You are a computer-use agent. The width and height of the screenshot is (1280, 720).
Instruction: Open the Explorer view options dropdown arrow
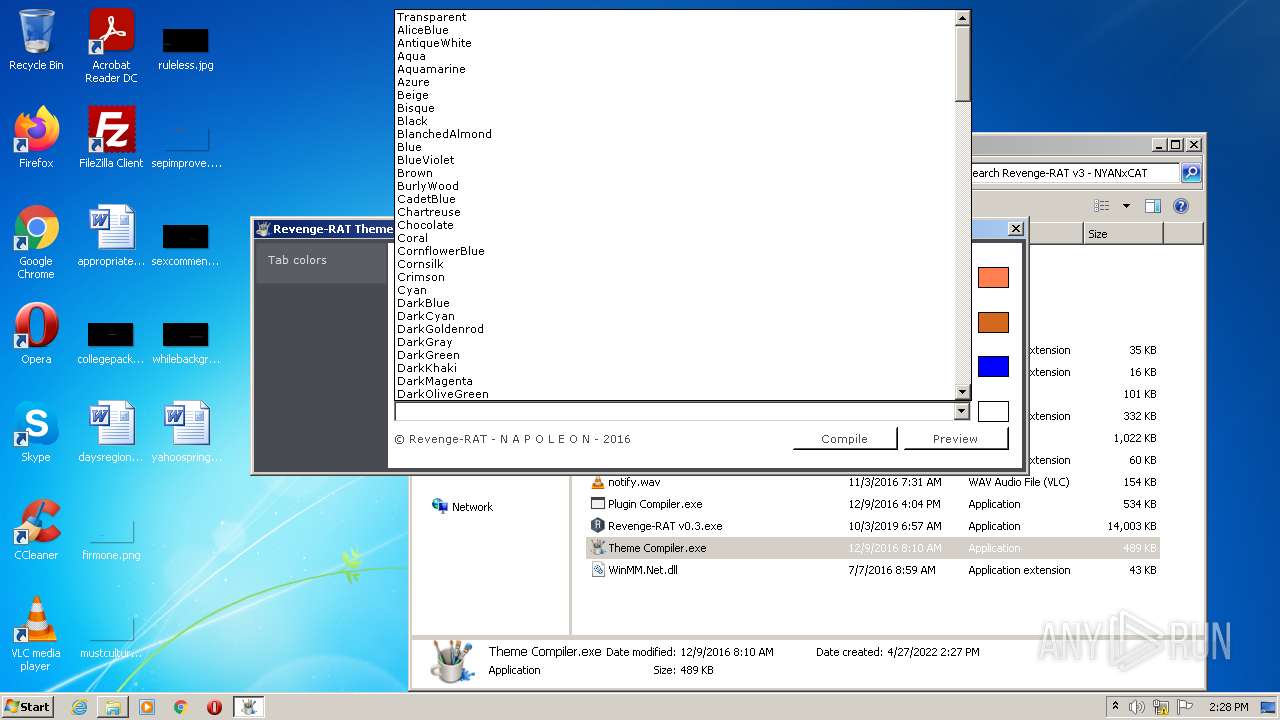[x=1126, y=206]
